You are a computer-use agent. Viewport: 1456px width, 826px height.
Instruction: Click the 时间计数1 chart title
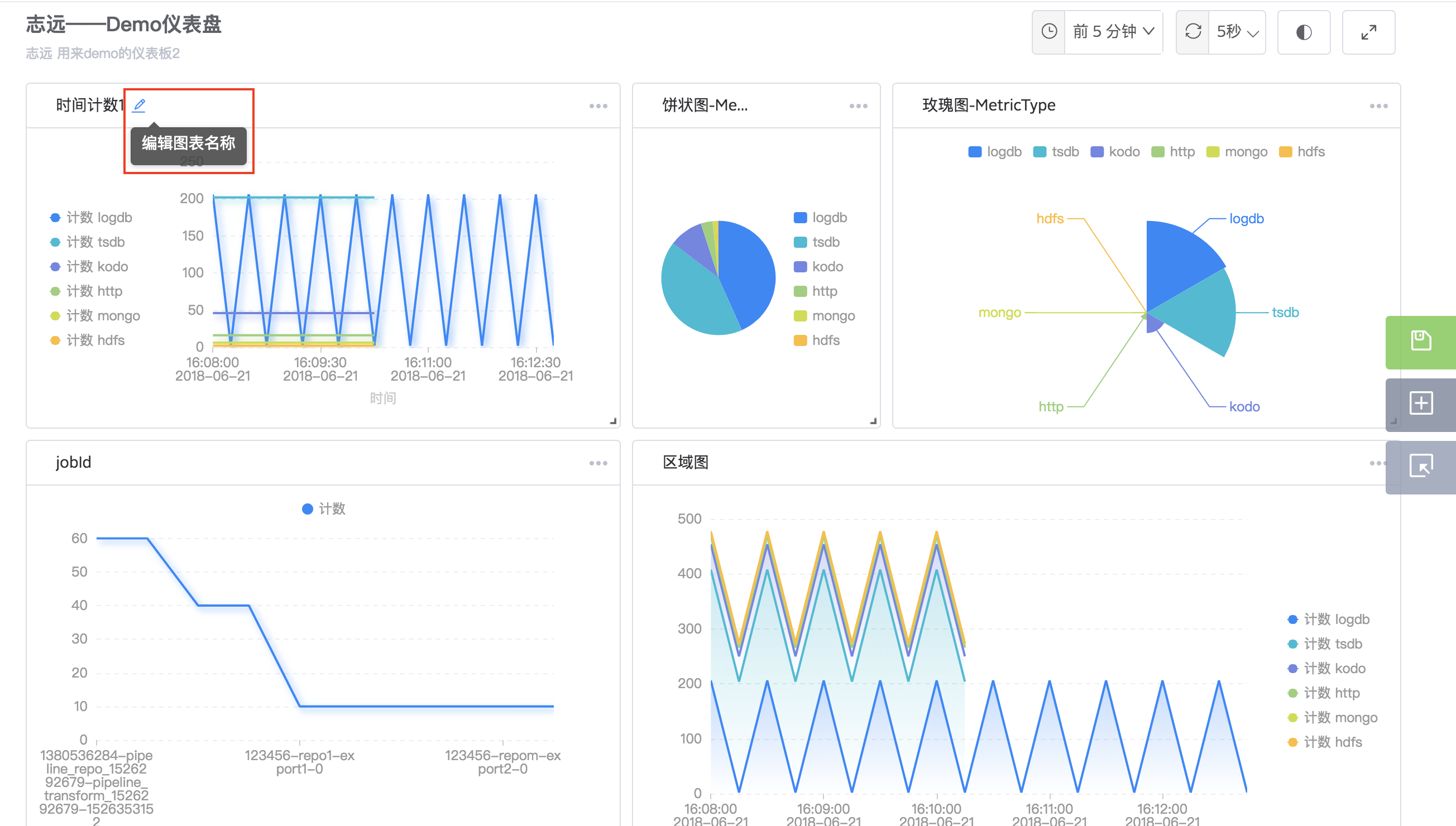pyautogui.click(x=89, y=105)
